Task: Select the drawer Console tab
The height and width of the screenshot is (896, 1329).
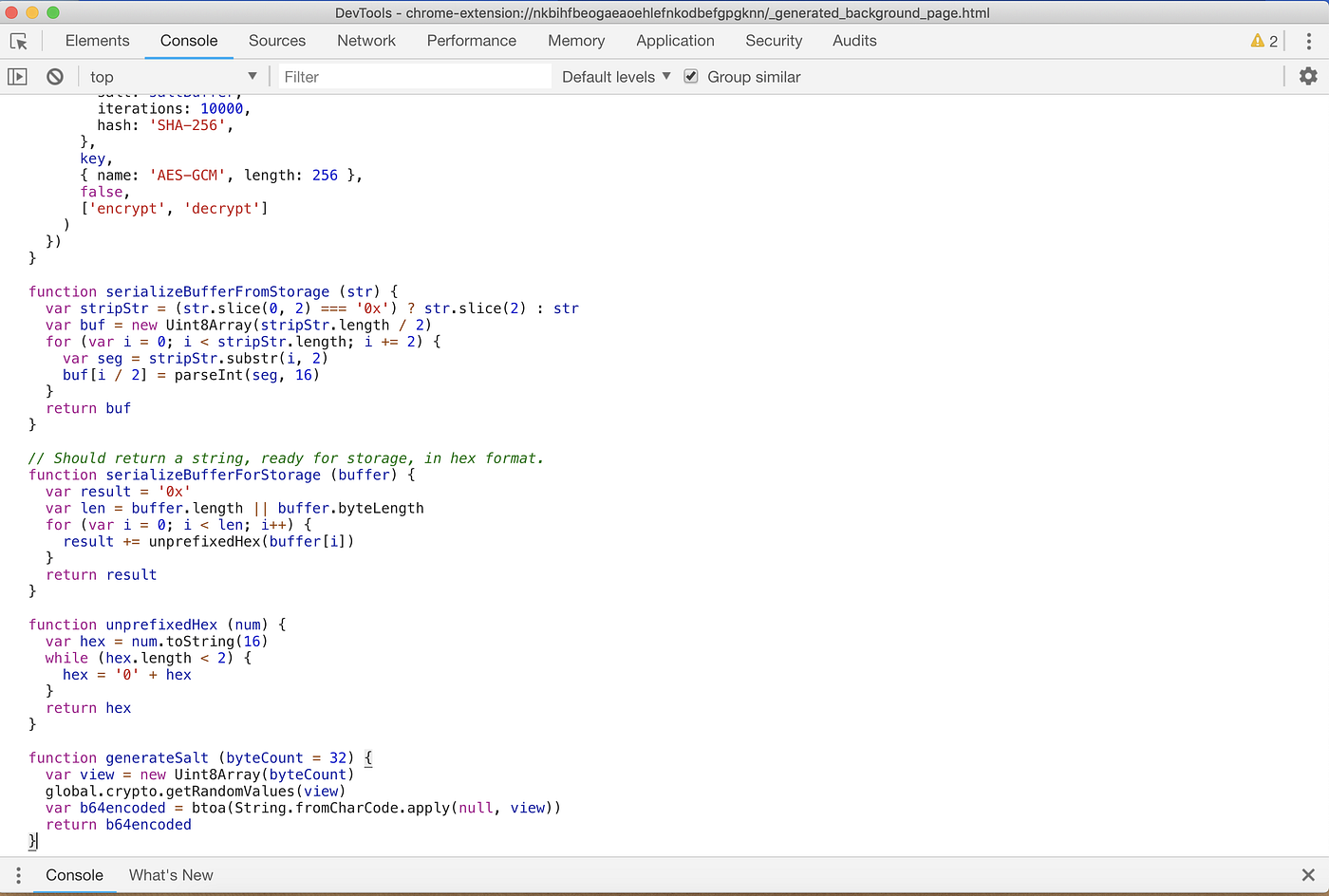Action: (74, 875)
